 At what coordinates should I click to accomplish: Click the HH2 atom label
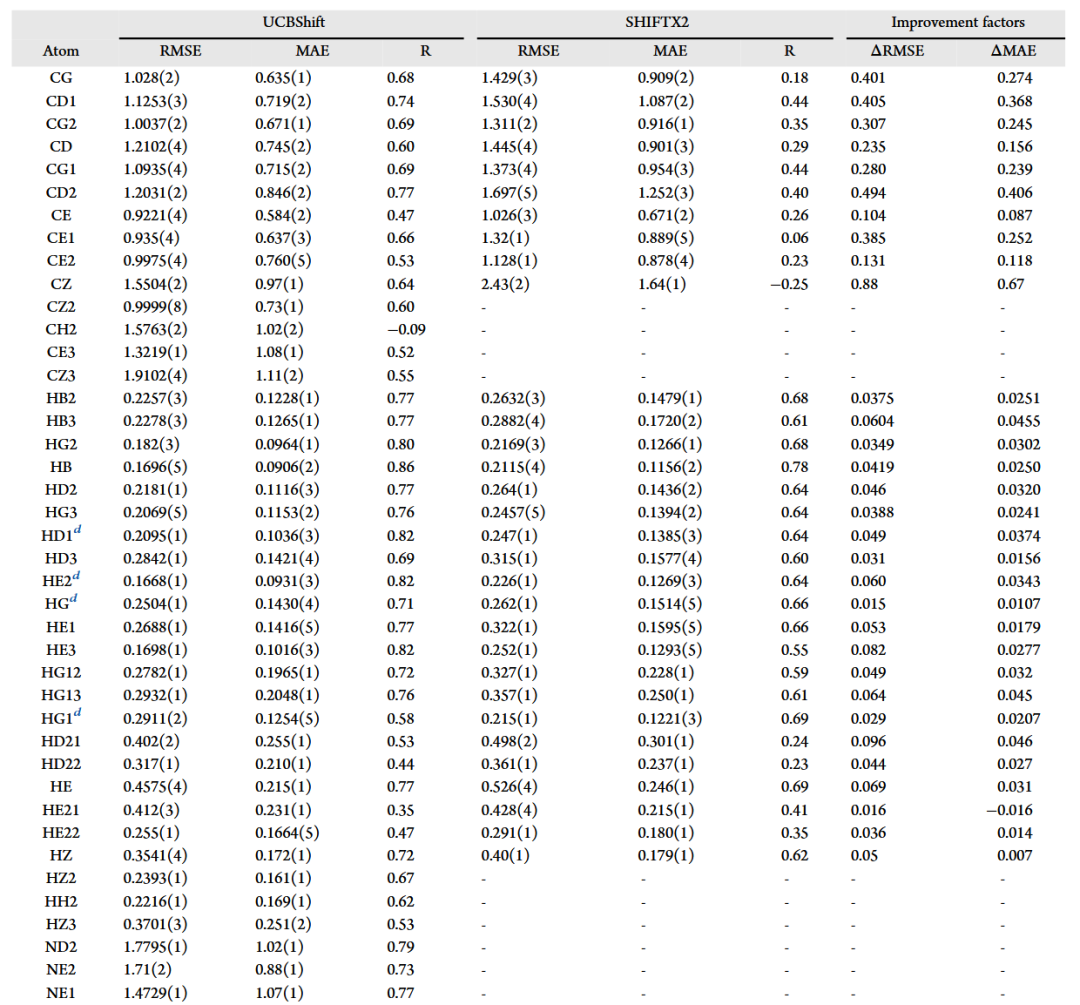61,901
